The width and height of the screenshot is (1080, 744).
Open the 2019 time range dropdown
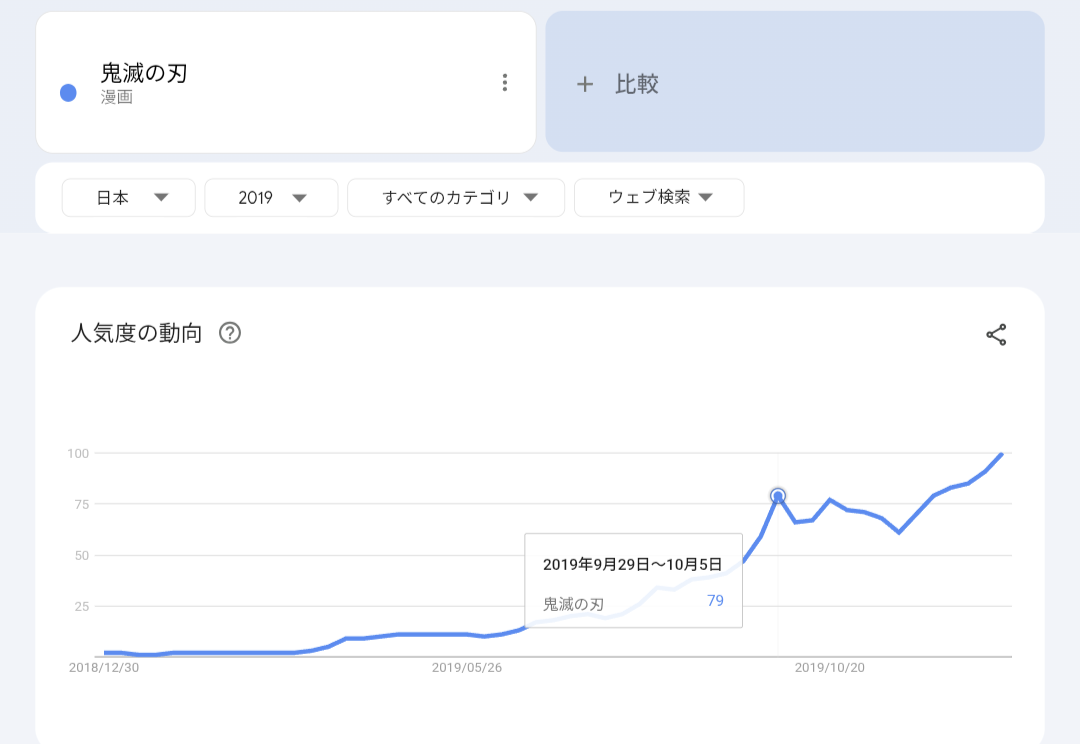tap(271, 198)
